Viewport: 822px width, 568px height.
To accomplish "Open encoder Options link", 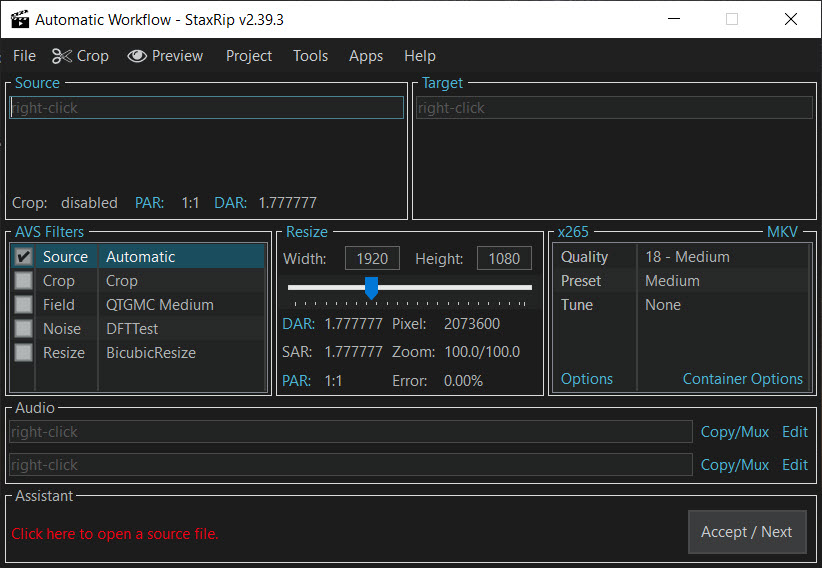I will click(x=587, y=379).
